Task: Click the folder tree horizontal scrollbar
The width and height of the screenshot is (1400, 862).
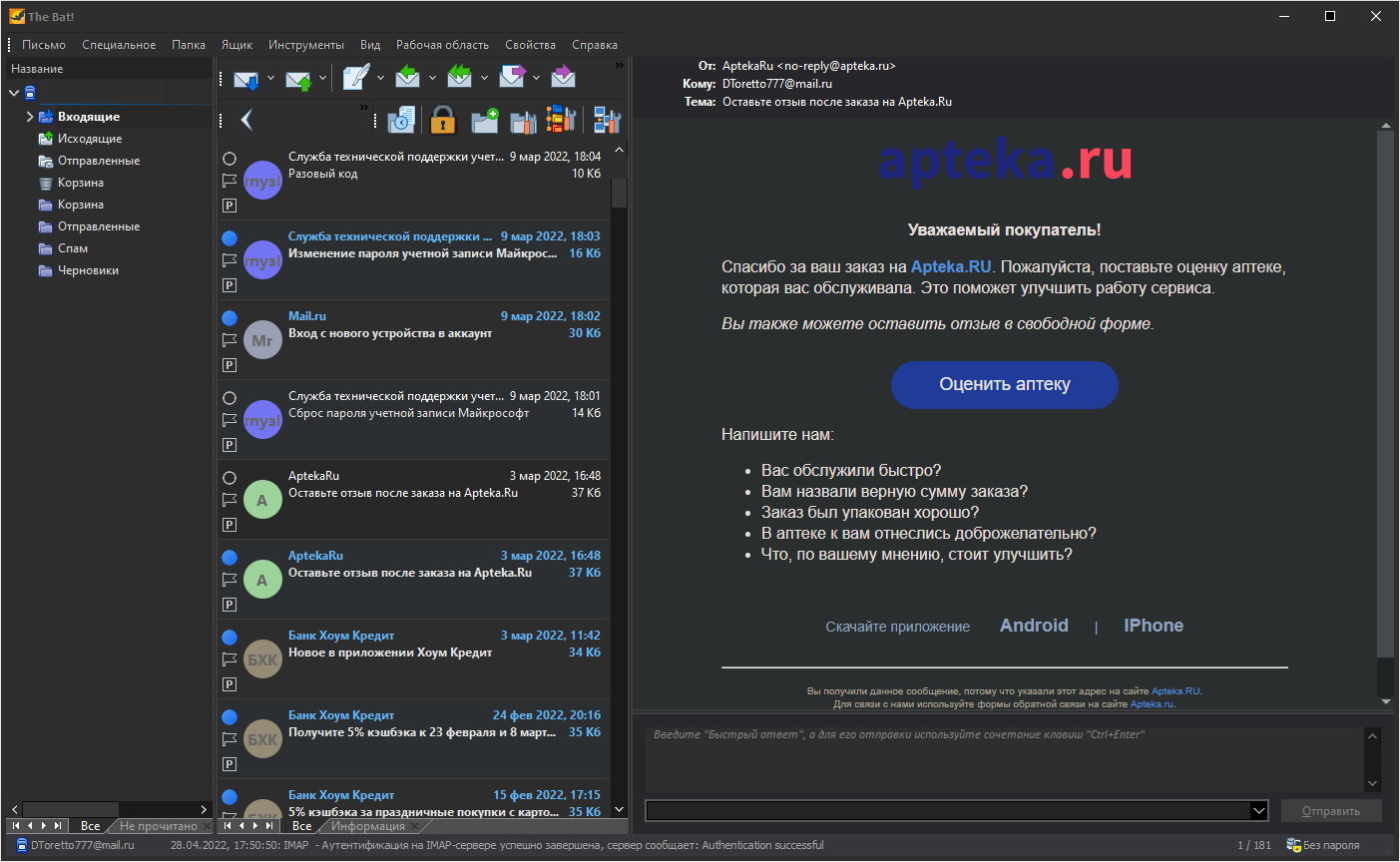Action: click(109, 809)
